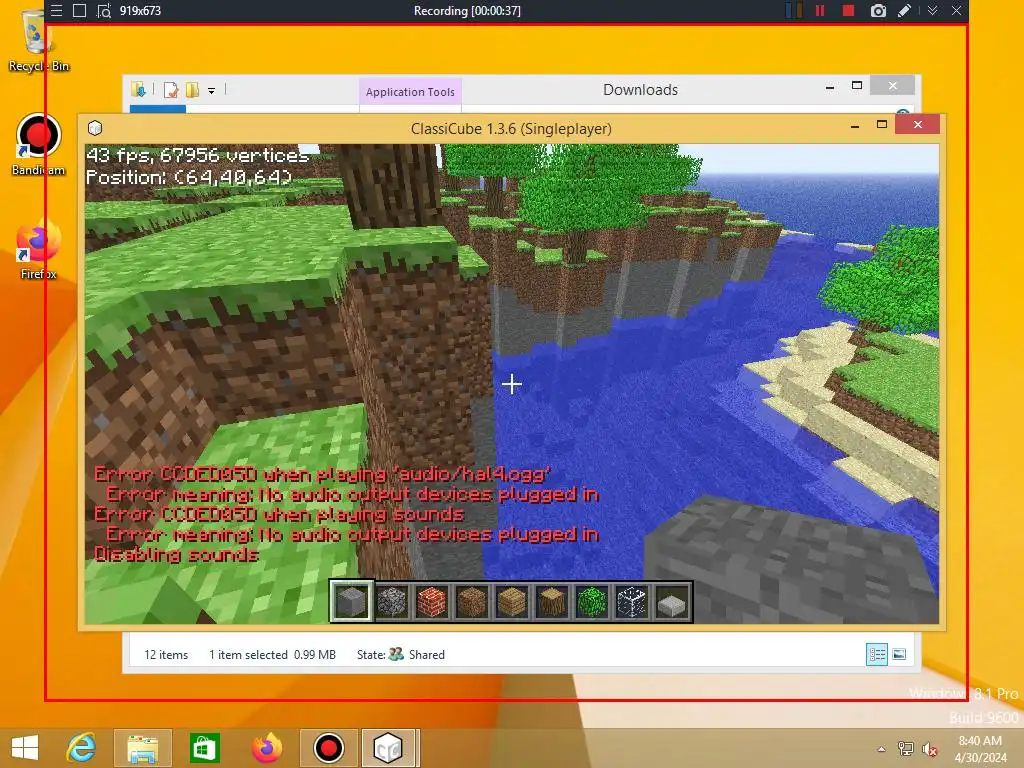Switch to Bandicam from taskbar
1024x768 pixels.
(328, 748)
